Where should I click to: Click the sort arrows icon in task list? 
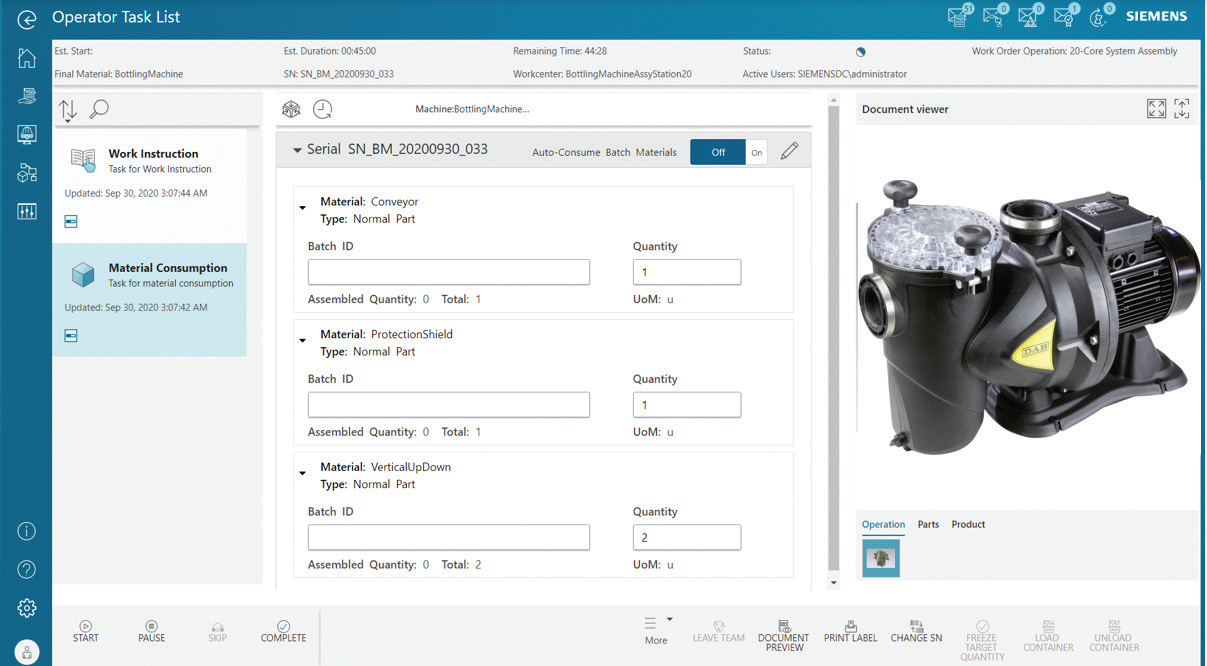tap(68, 110)
